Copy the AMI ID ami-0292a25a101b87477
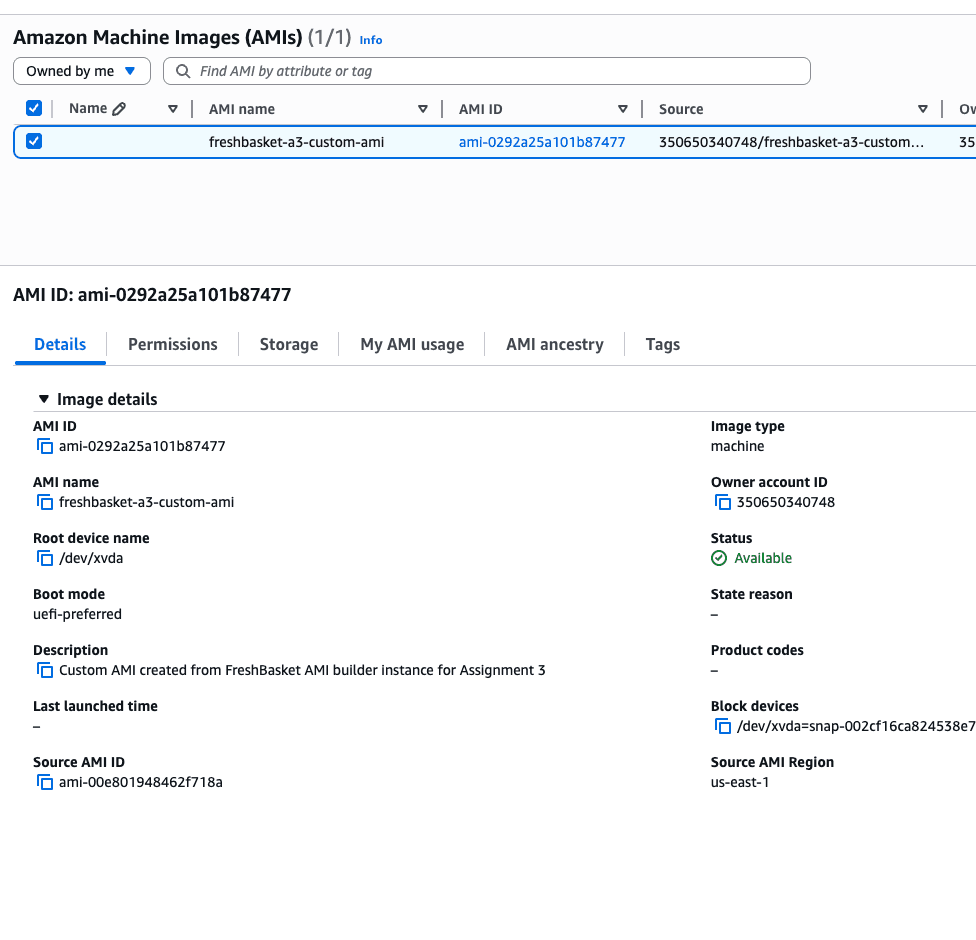The image size is (976, 940). 45,446
